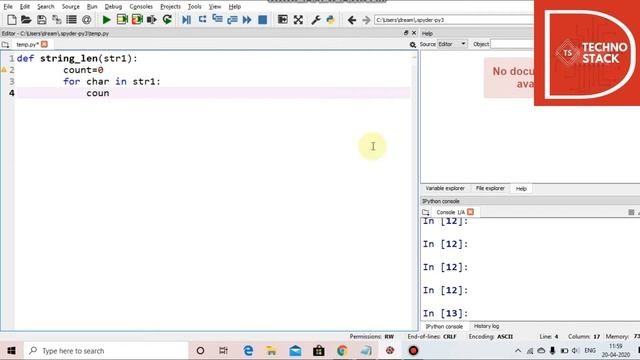Save the current file
The height and width of the screenshot is (360, 640).
tap(41, 20)
